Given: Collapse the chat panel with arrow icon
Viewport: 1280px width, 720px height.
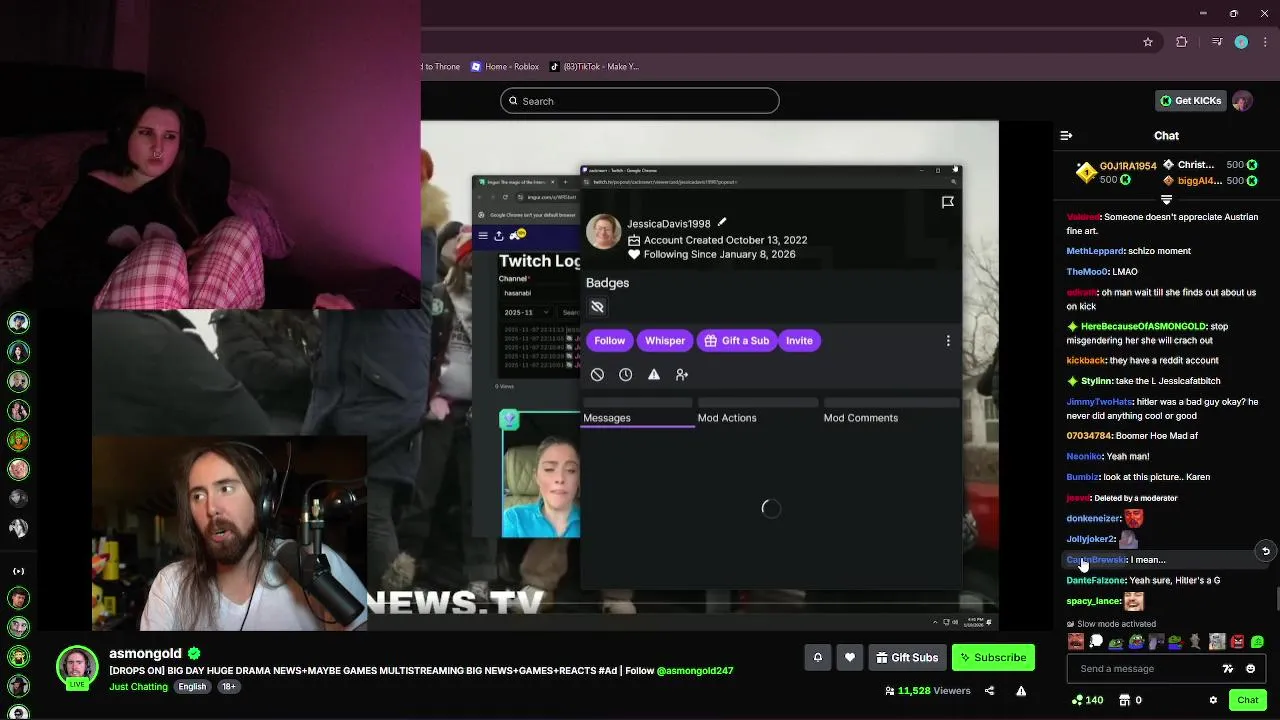Looking at the screenshot, I should (x=1066, y=136).
